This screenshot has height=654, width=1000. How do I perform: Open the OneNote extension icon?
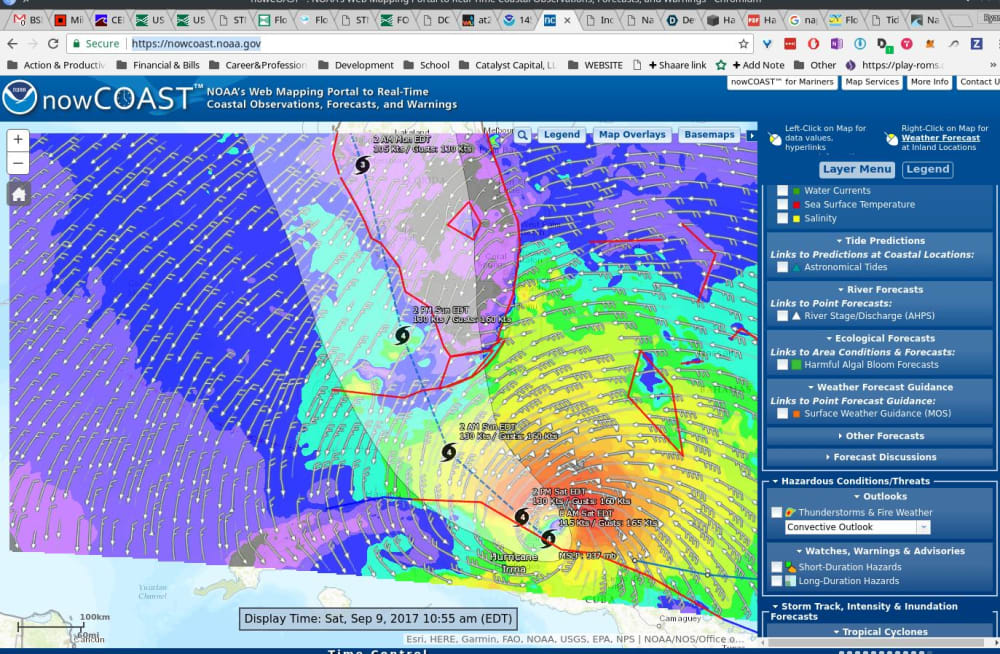point(836,43)
